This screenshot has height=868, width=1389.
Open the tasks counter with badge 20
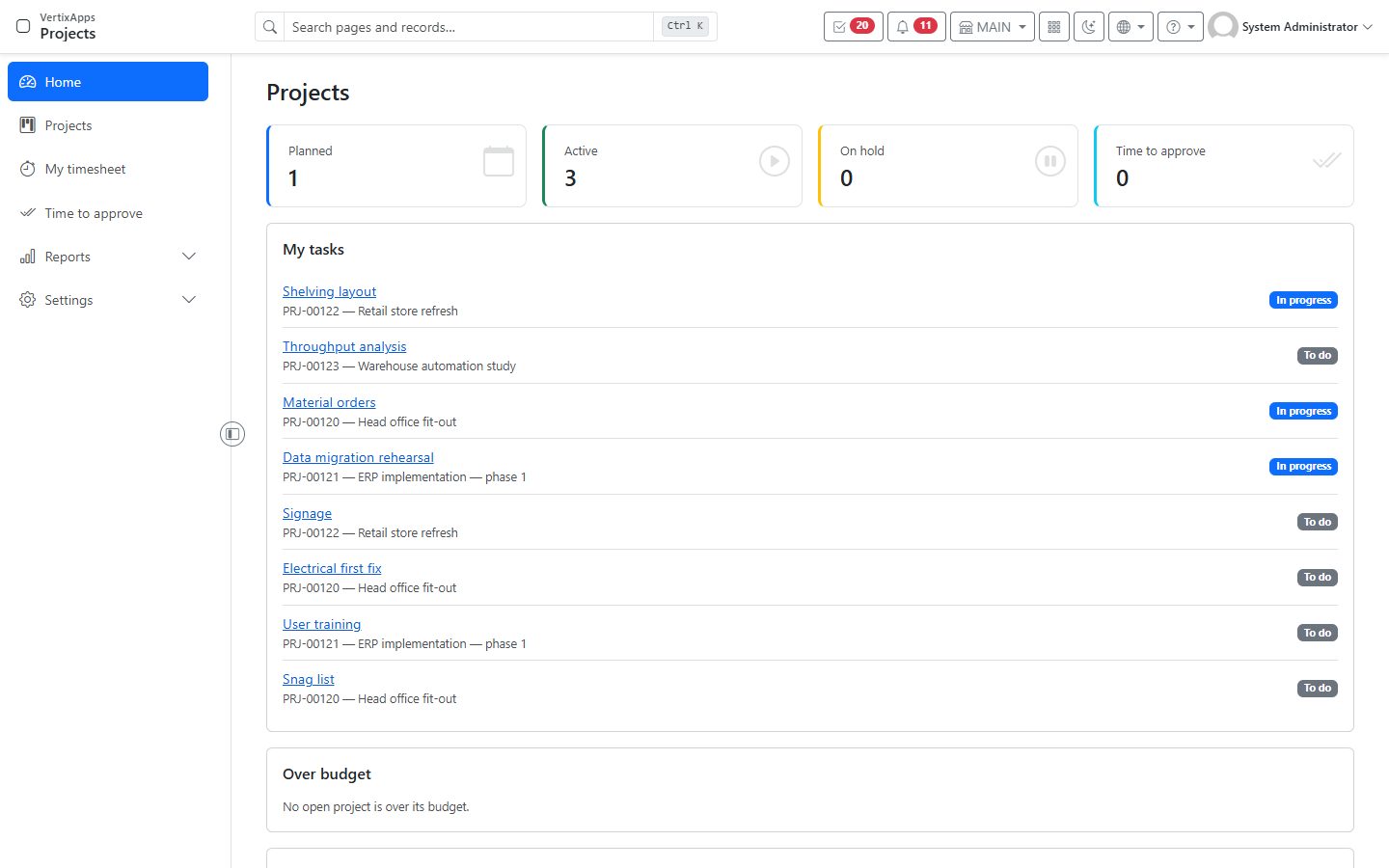853,27
